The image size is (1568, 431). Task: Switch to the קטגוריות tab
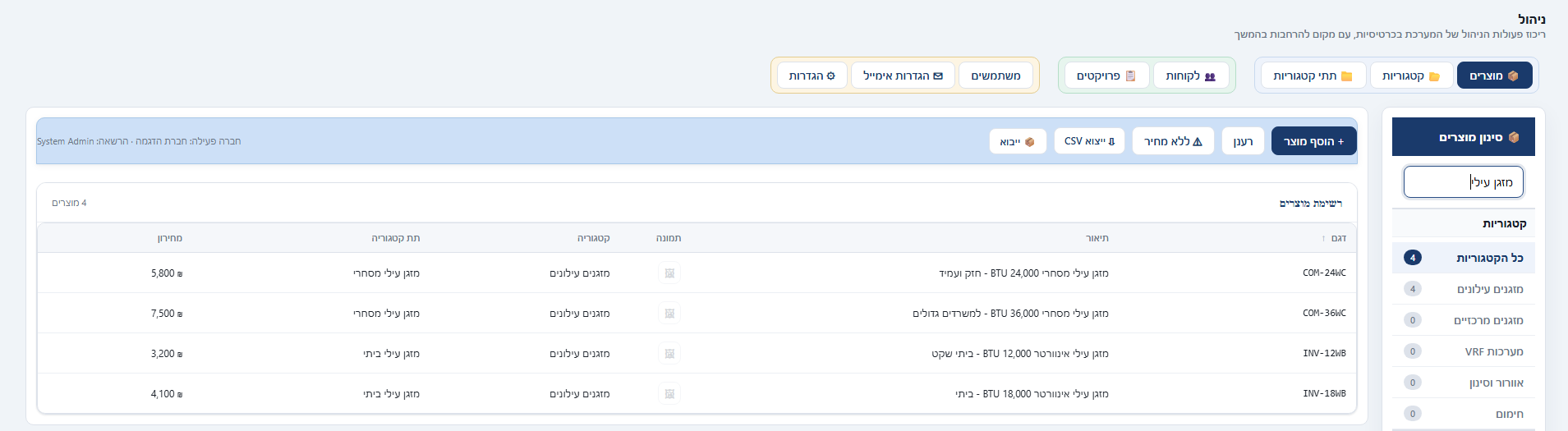[1411, 76]
